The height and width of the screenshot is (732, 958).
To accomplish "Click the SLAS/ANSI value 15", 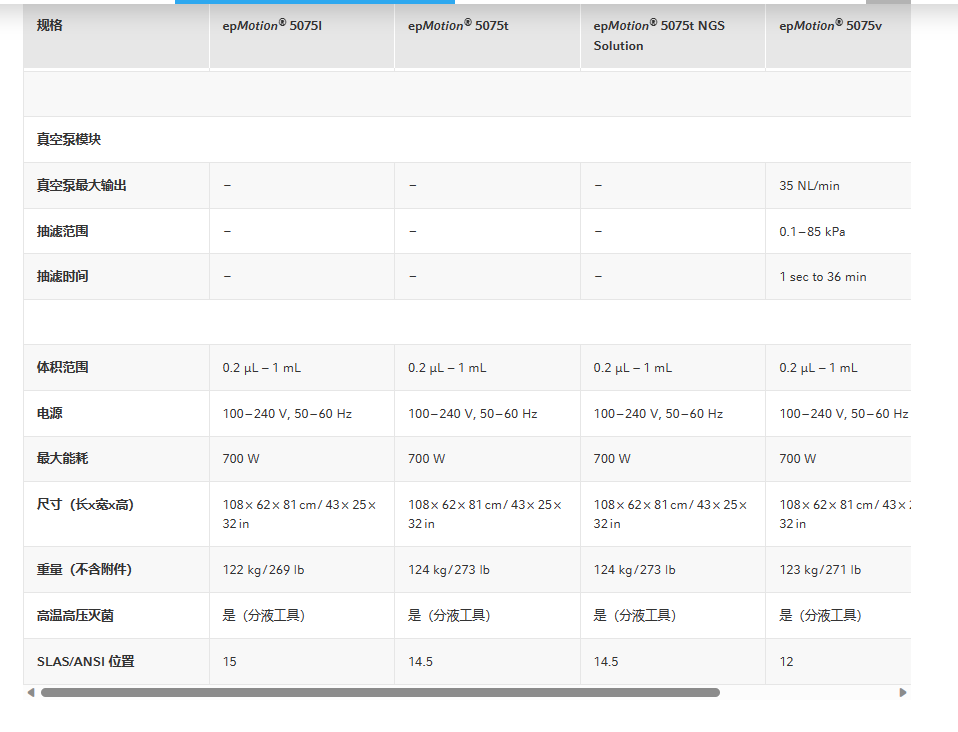I will click(230, 662).
